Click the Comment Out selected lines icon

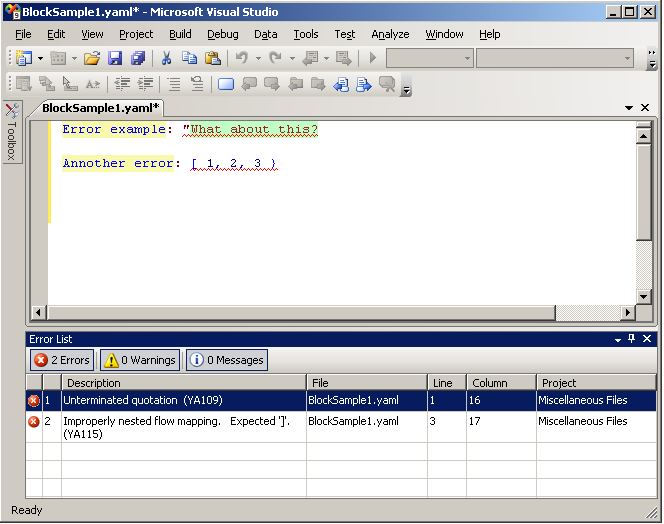point(174,84)
